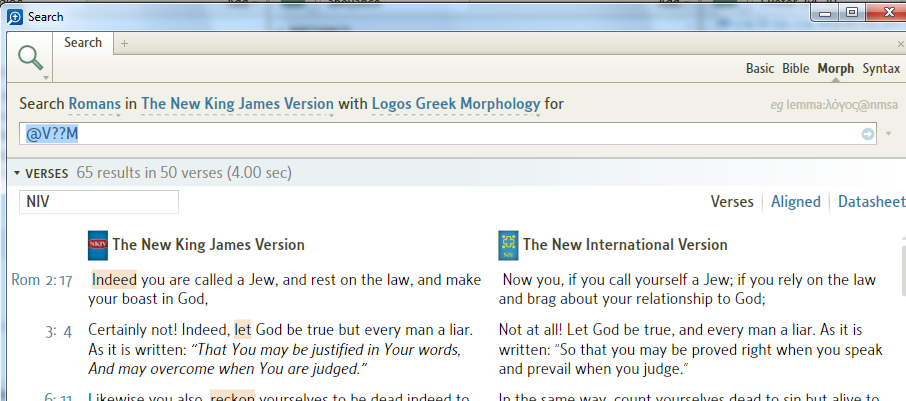Switch to Syntax search type
Viewport: 906px width, 401px height.
tap(881, 69)
